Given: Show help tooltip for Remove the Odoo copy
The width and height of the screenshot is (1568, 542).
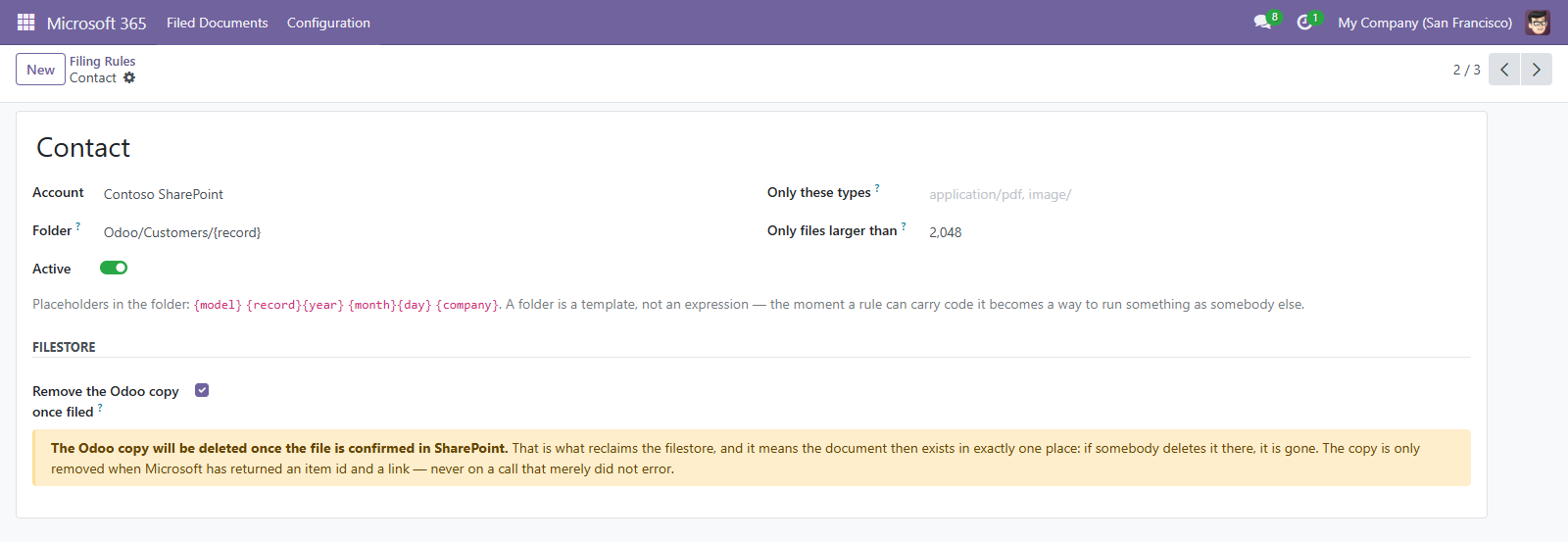Looking at the screenshot, I should pyautogui.click(x=100, y=408).
